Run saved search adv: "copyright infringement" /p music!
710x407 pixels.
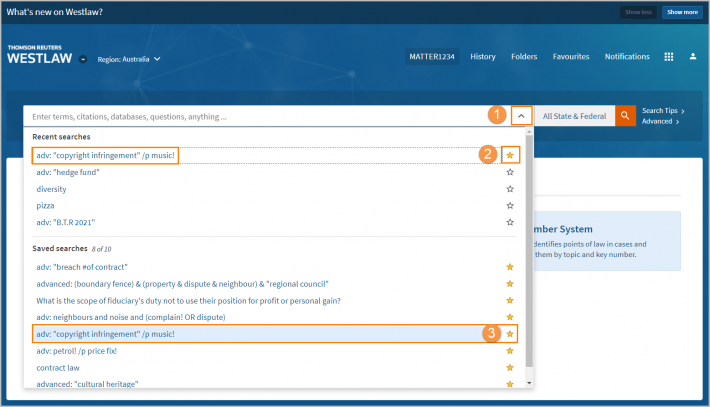106,334
